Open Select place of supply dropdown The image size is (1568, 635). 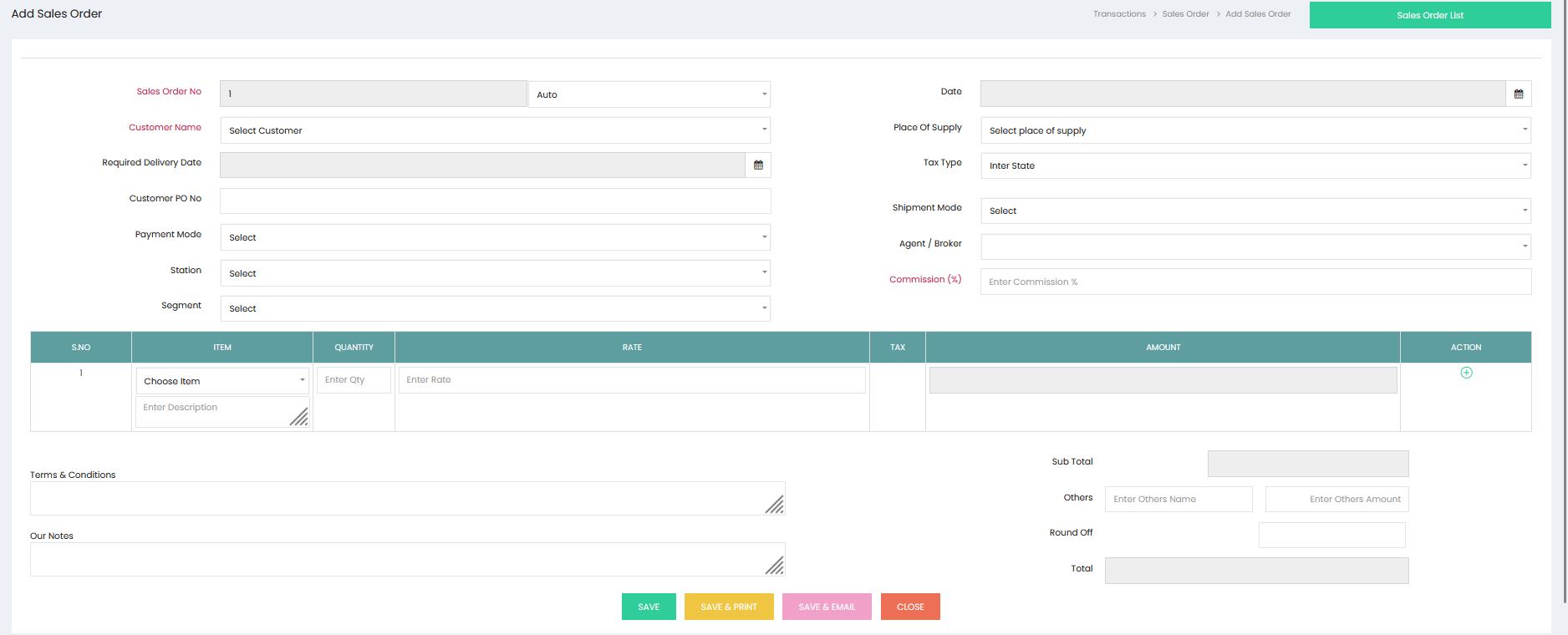(x=1255, y=130)
